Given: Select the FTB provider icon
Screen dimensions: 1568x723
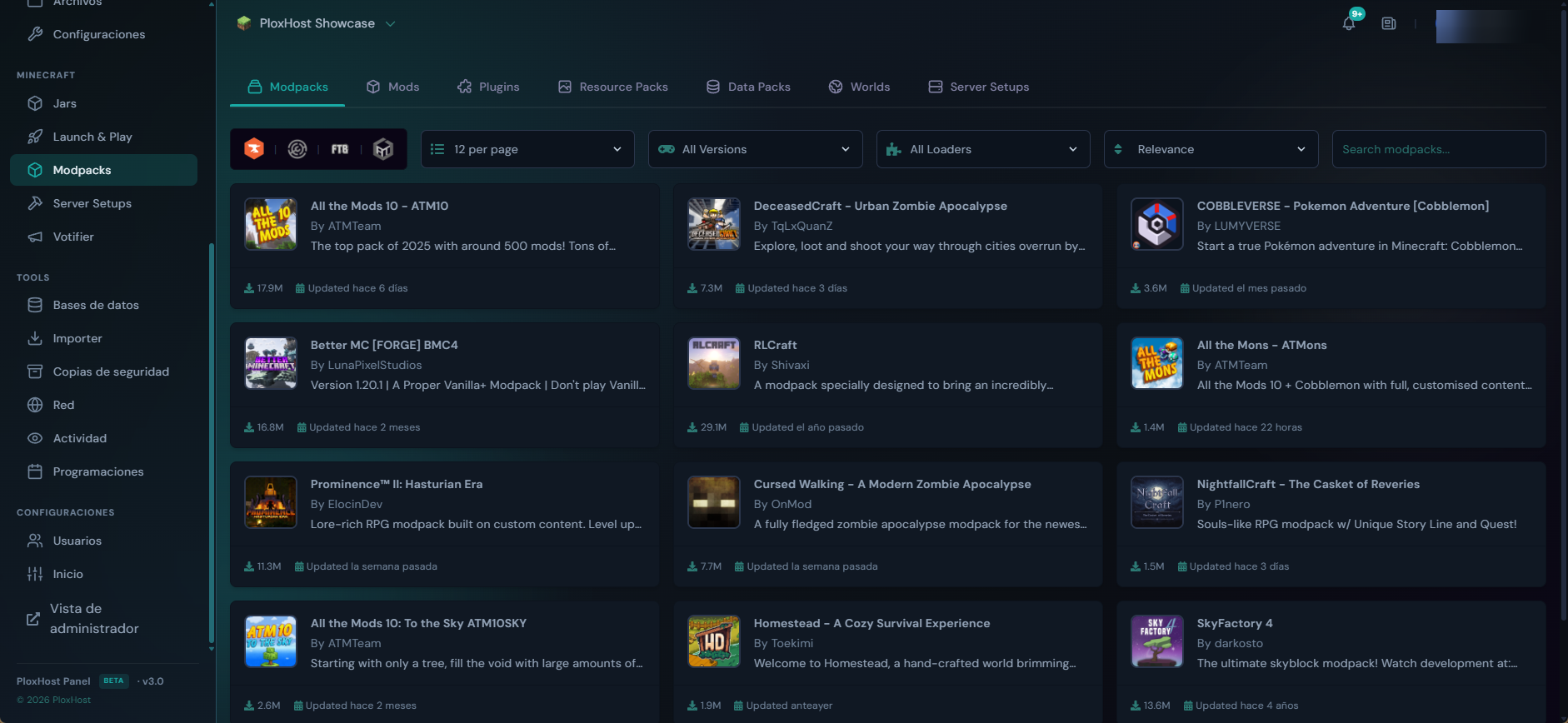Looking at the screenshot, I should point(340,149).
